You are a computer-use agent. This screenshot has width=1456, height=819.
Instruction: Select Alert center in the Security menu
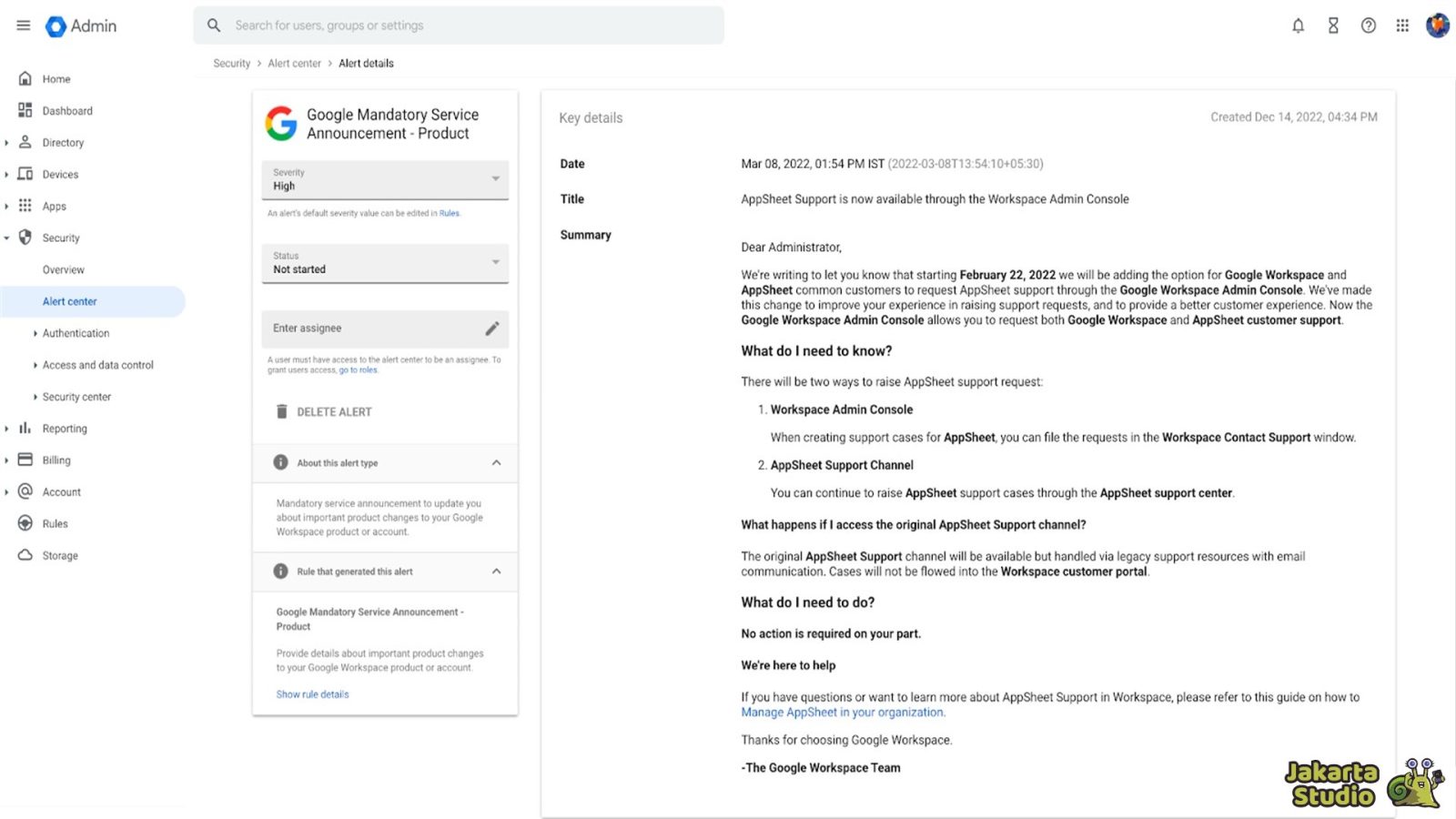pos(70,301)
